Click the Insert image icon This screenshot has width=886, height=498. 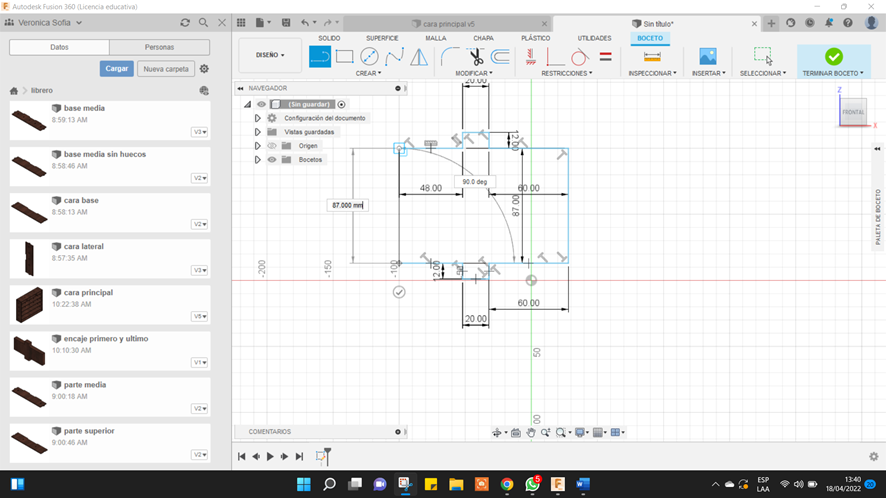pos(708,57)
